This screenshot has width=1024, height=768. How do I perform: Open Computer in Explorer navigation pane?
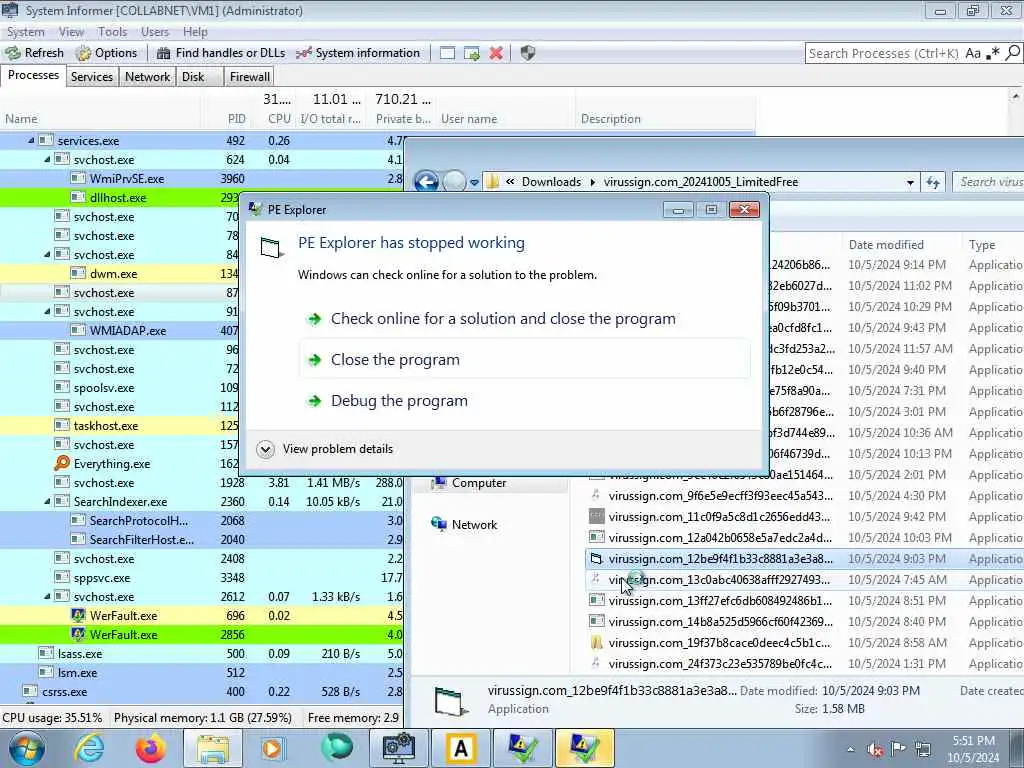479,483
